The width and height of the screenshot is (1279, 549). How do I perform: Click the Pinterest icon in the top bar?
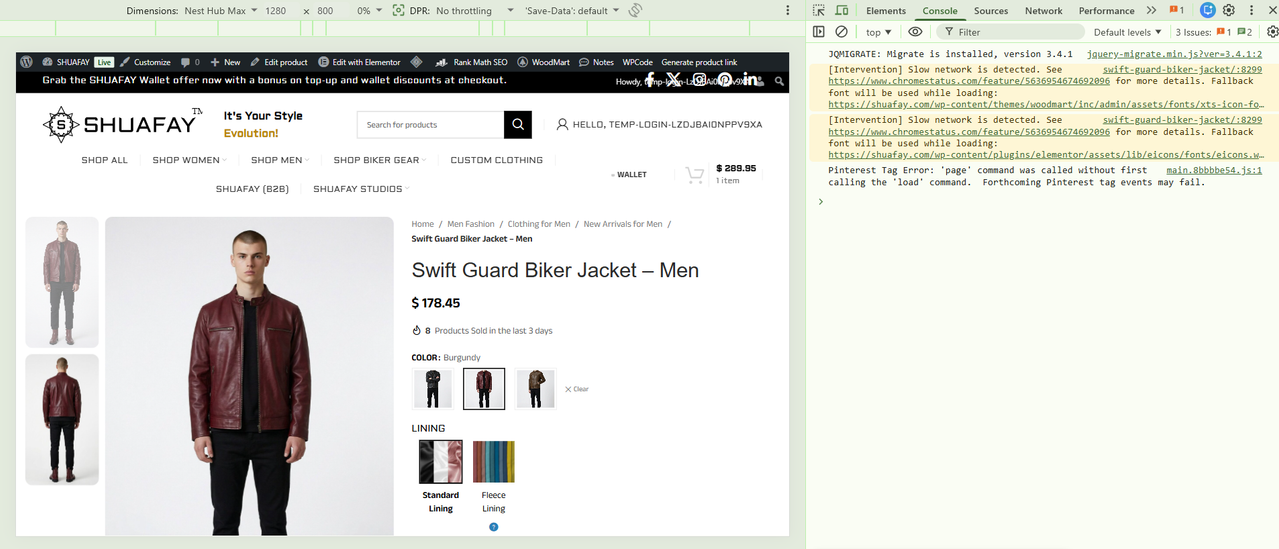tap(725, 80)
